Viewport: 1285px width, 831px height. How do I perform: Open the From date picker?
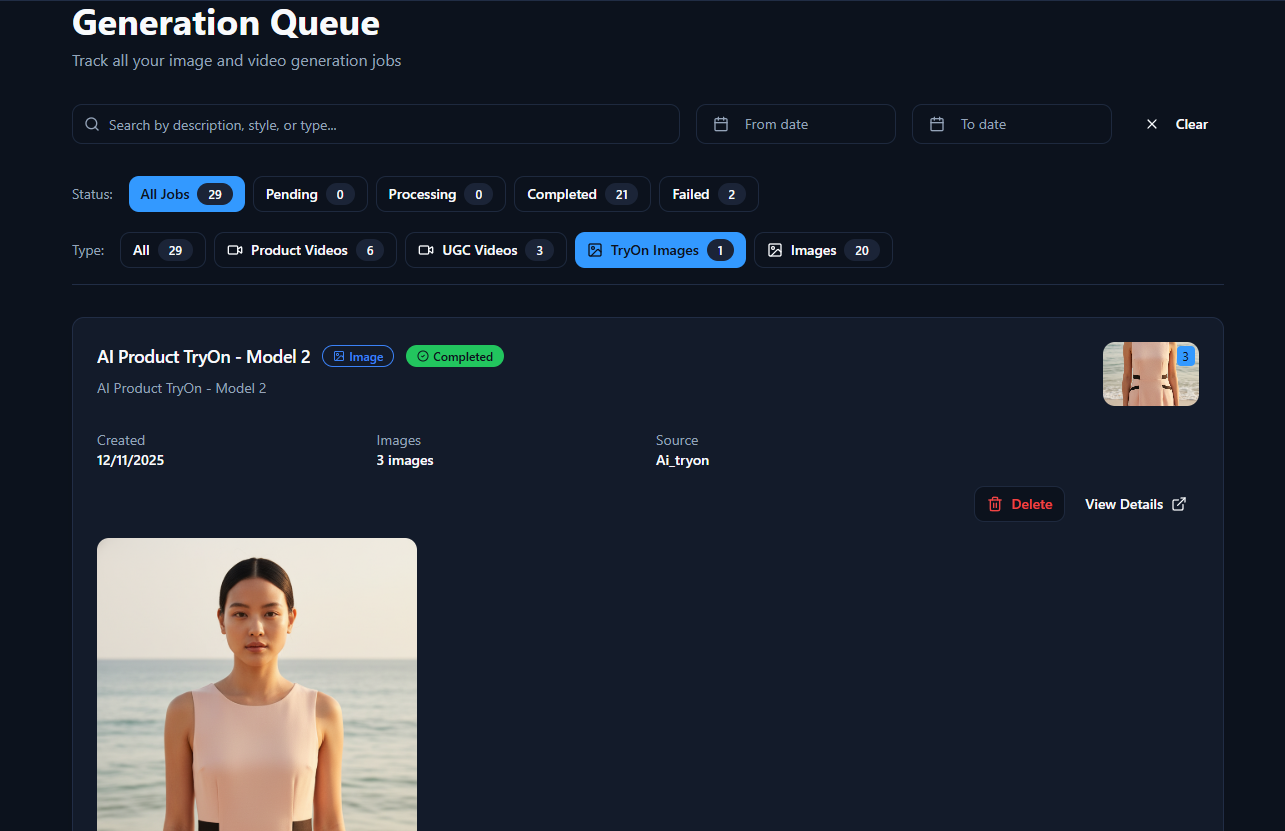[795, 125]
